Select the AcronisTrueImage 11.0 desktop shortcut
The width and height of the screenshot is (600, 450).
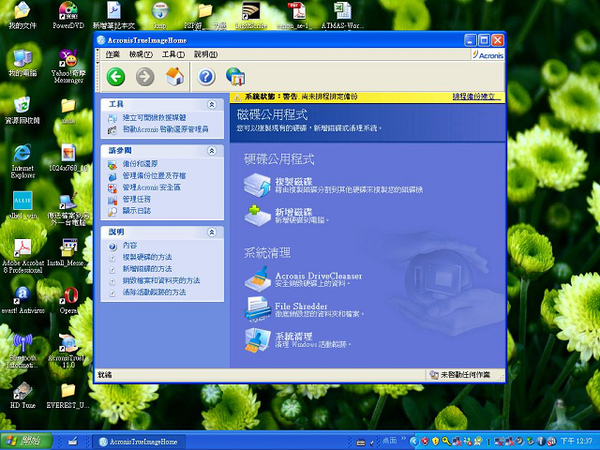(x=68, y=351)
